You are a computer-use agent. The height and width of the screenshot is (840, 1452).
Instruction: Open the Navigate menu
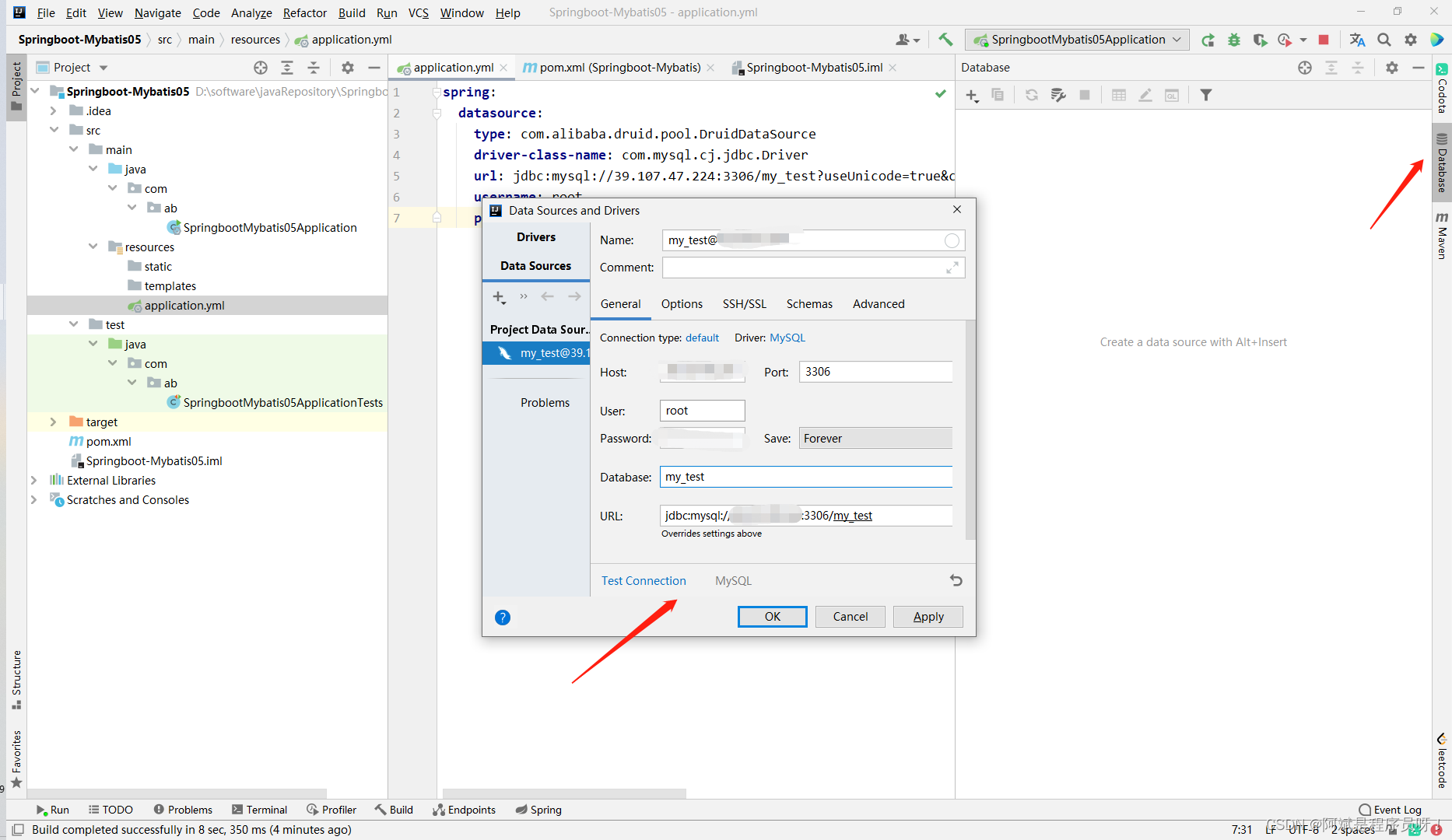(157, 12)
